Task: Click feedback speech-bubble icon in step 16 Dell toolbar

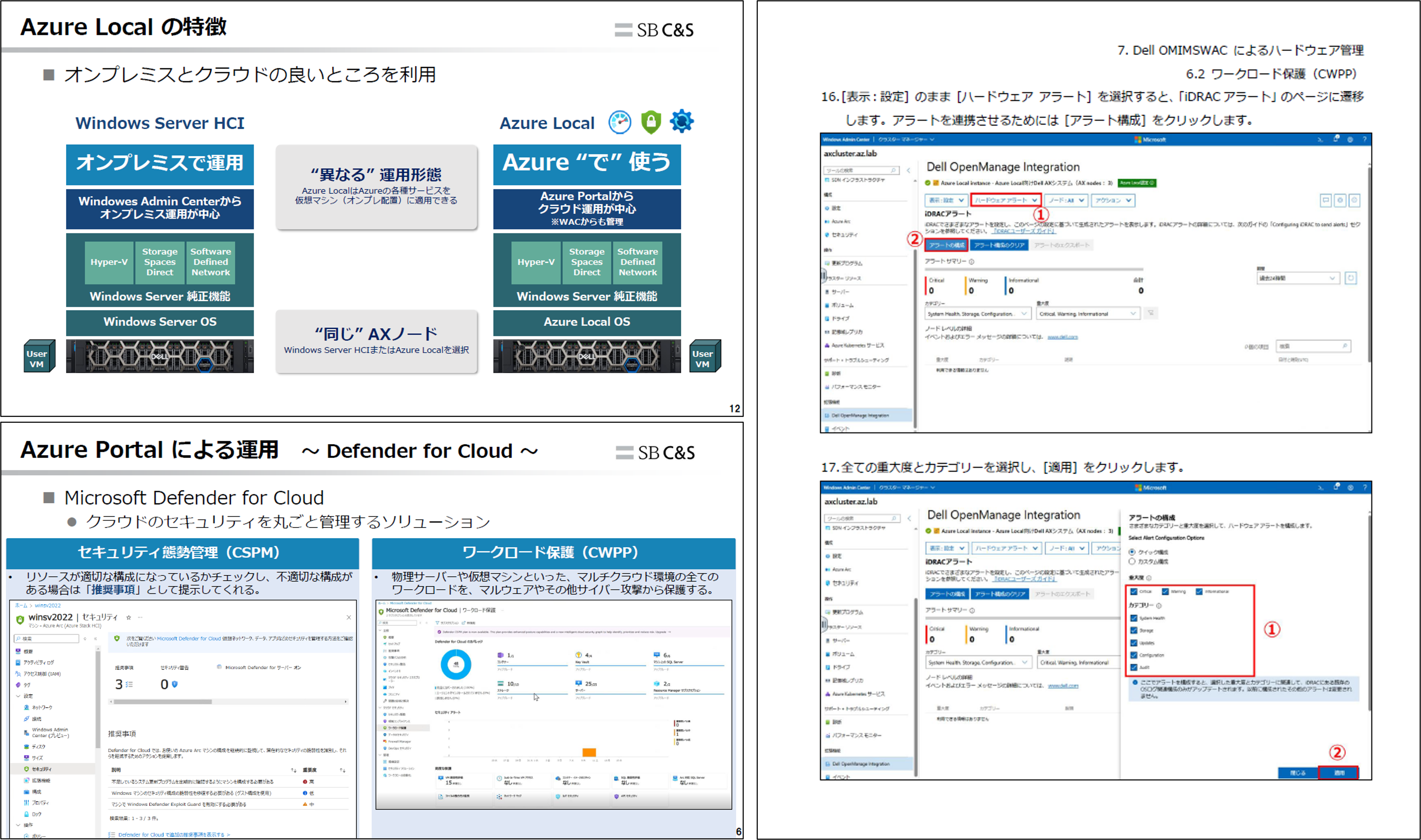Action: click(x=1325, y=200)
